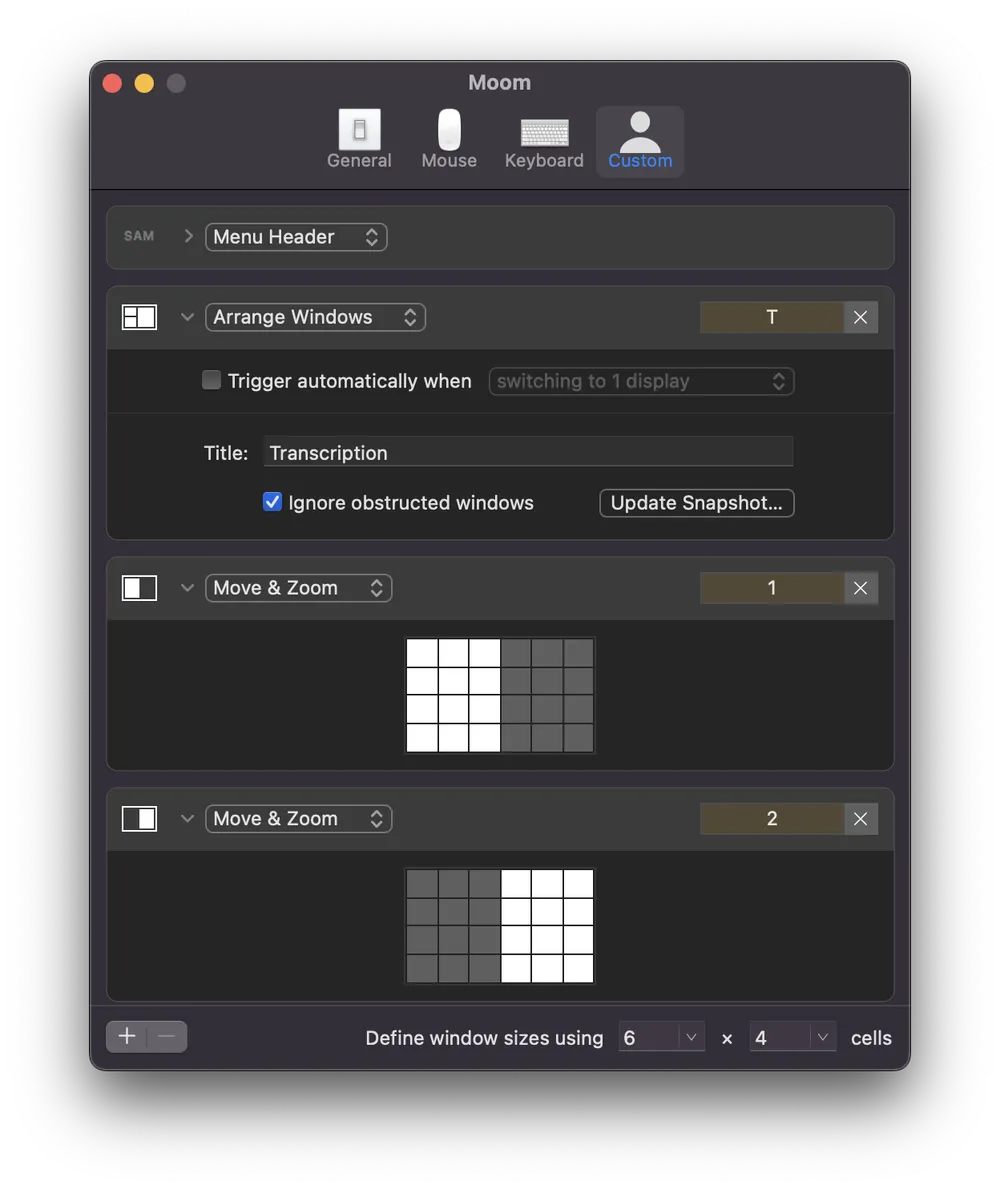Remove selected action with minus button
Screen dimensions: 1000x1189
167,1037
